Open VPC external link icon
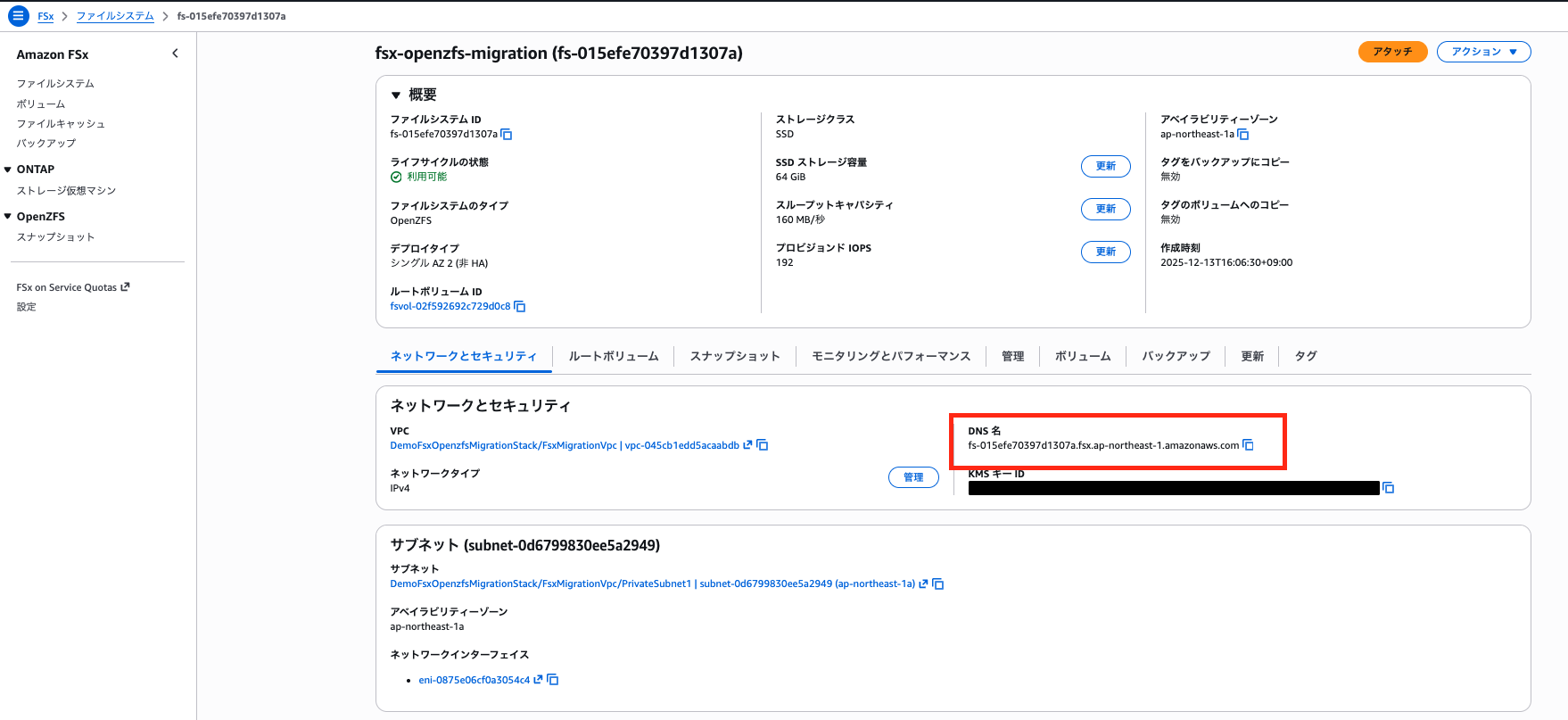 pos(747,444)
